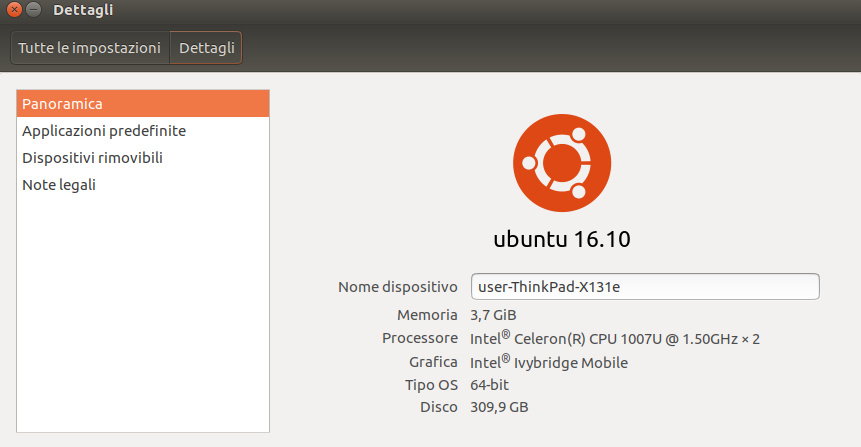Click the Disco value 309,9 GB
This screenshot has height=447, width=861.
[x=499, y=407]
